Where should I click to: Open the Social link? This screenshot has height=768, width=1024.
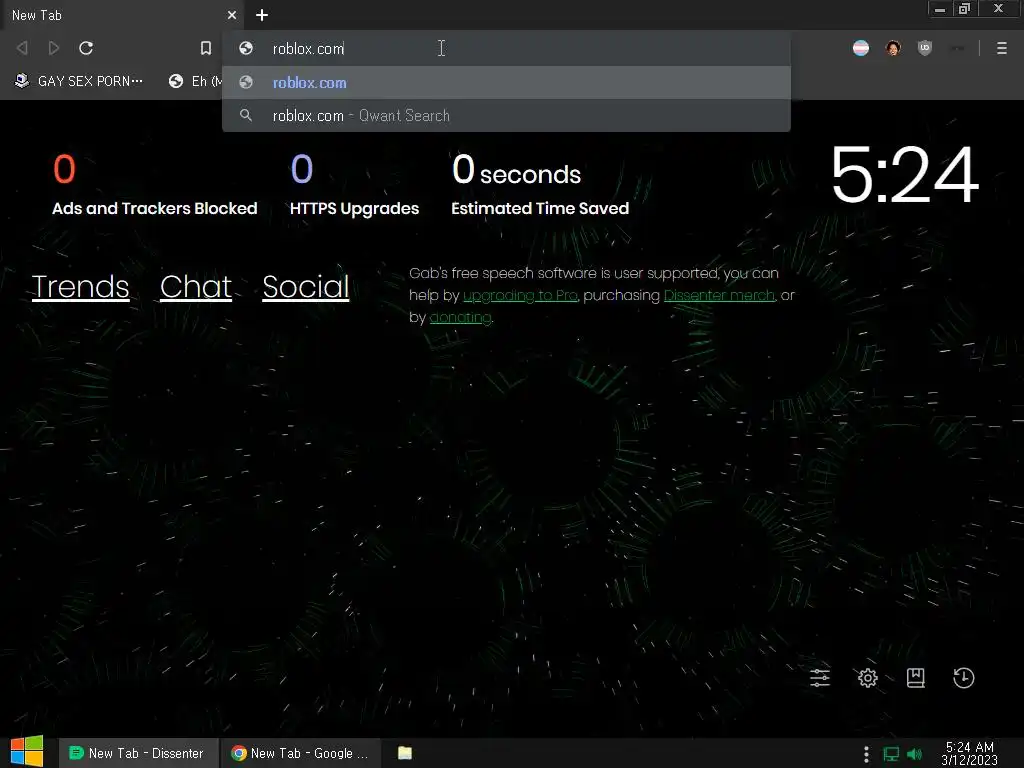click(x=306, y=287)
